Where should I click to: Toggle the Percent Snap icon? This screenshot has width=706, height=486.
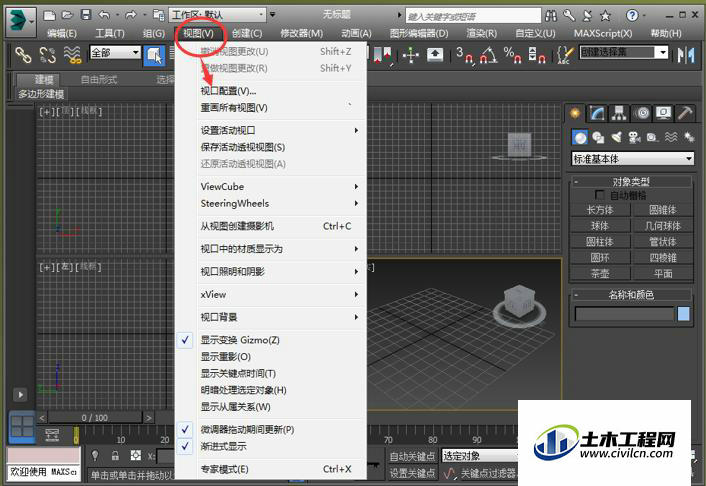tap(512, 55)
